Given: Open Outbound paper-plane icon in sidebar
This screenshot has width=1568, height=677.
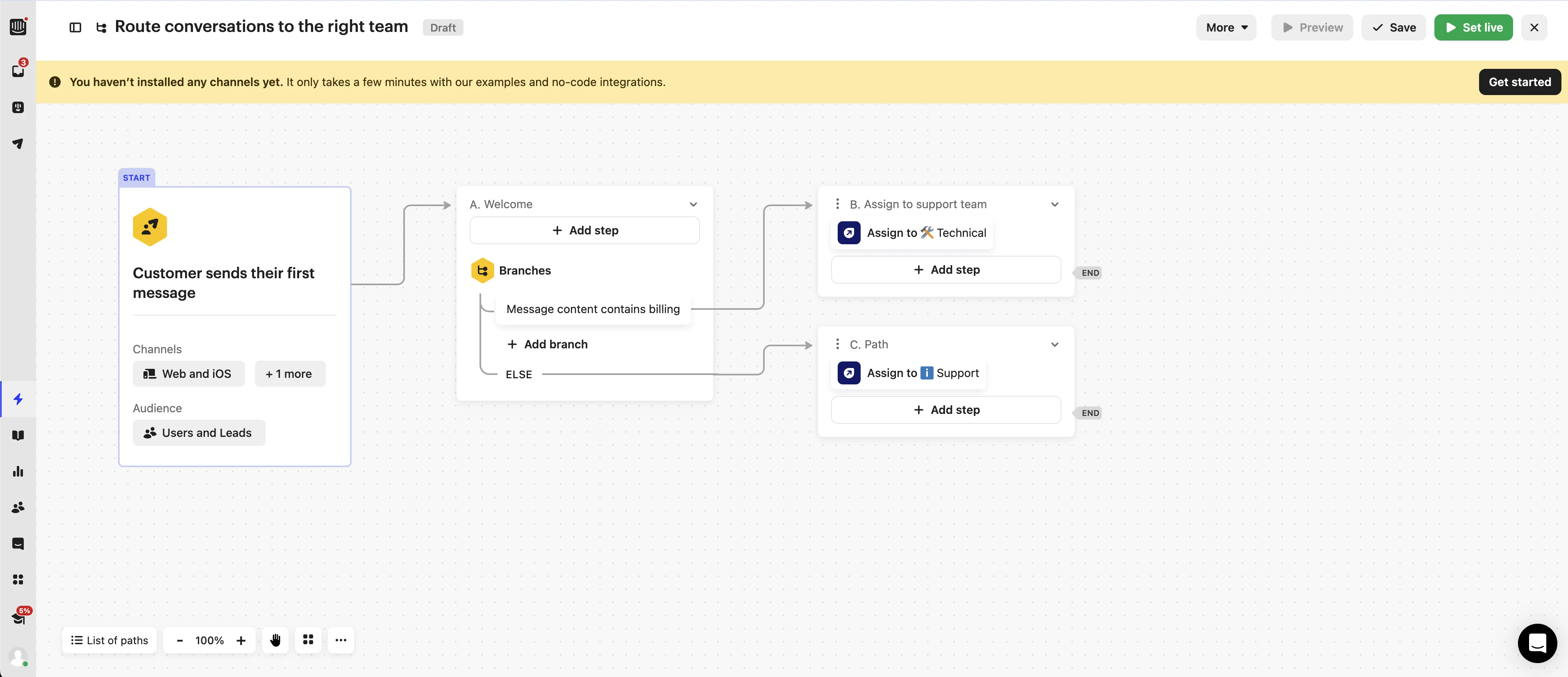Looking at the screenshot, I should click(x=18, y=144).
